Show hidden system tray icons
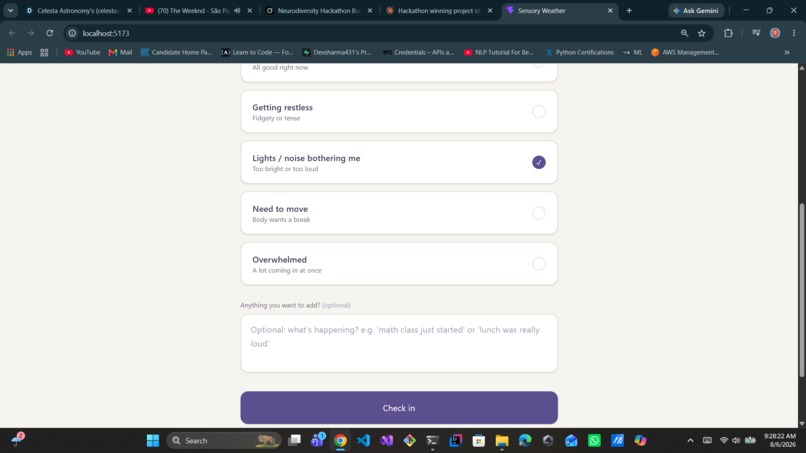806x453 pixels. (x=690, y=441)
